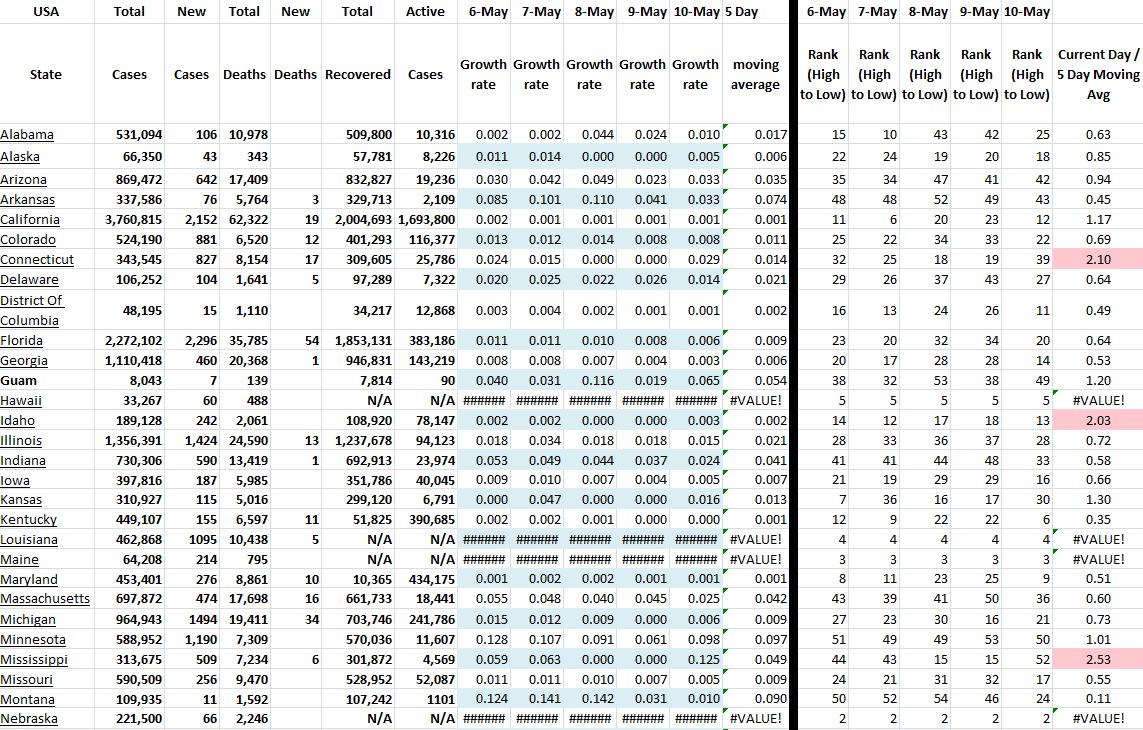Open the Alabama state link
This screenshot has height=730, width=1143.
coord(27,135)
